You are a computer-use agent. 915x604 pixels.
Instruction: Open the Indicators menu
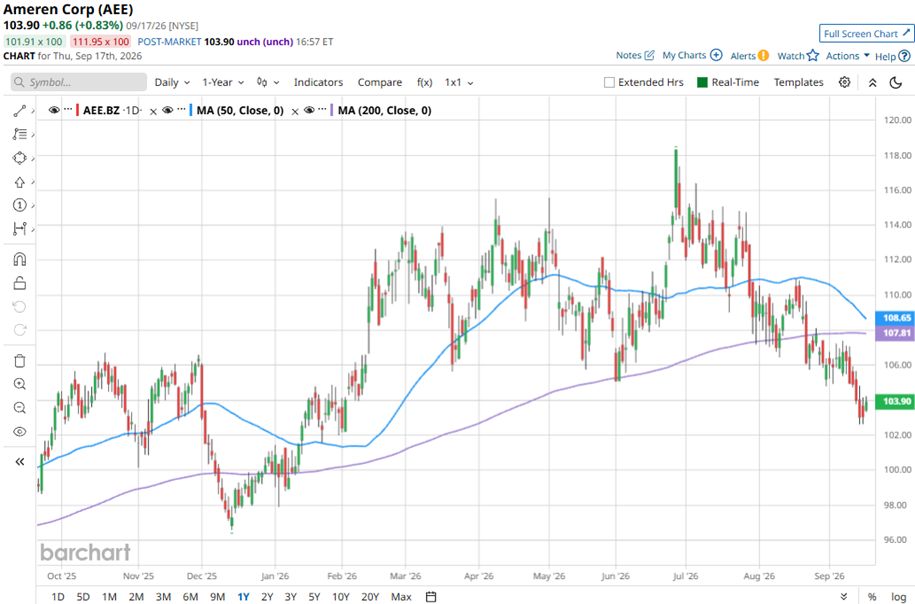pyautogui.click(x=318, y=82)
